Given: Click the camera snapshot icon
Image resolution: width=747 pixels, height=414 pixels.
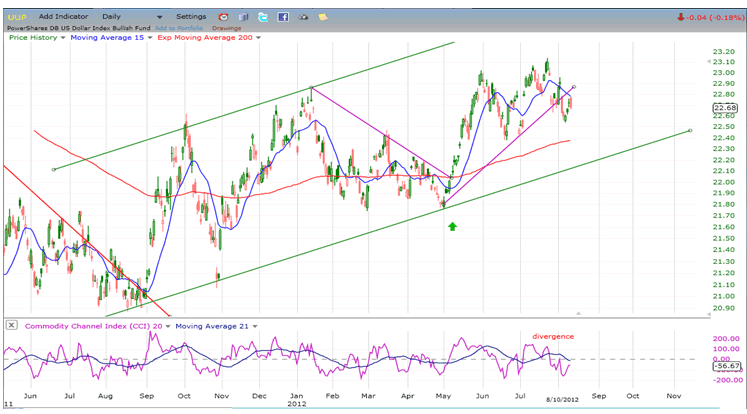Looking at the screenshot, I should point(306,17).
